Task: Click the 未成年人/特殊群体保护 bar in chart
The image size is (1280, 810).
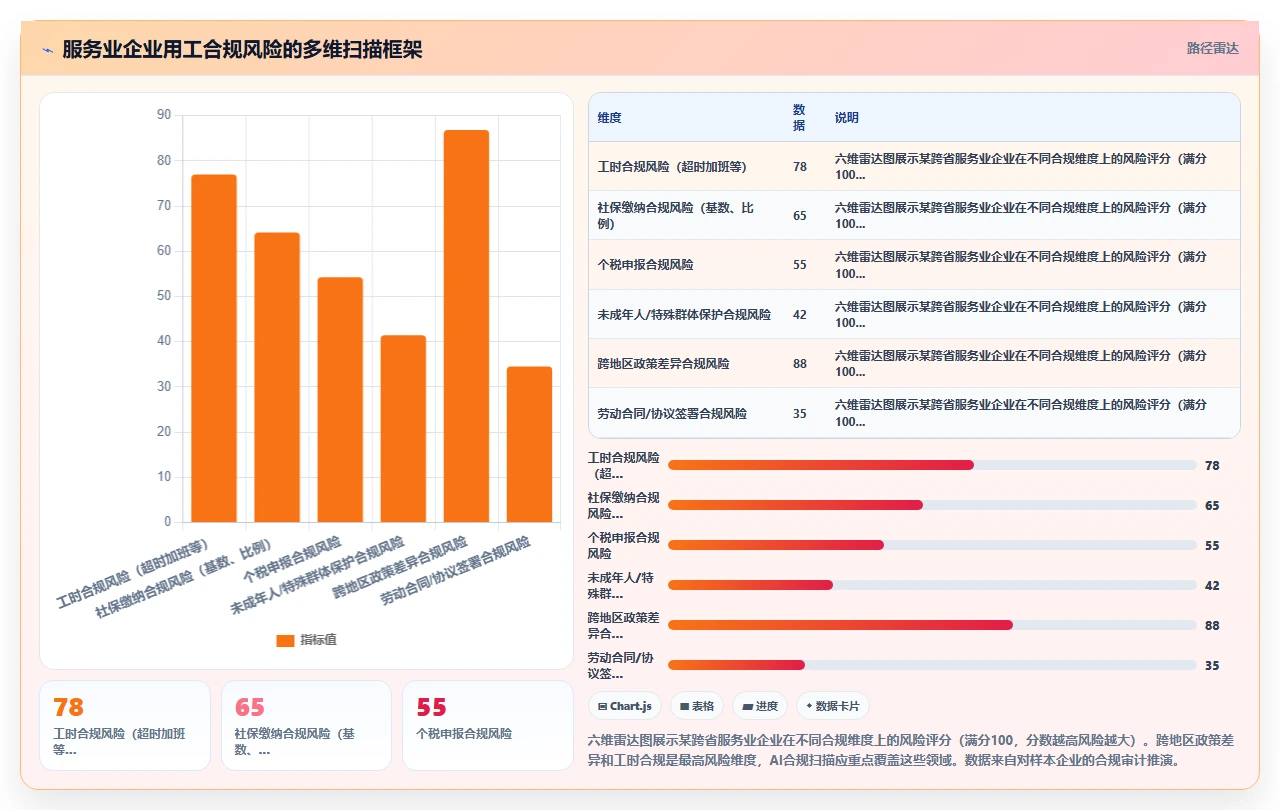Action: 403,429
